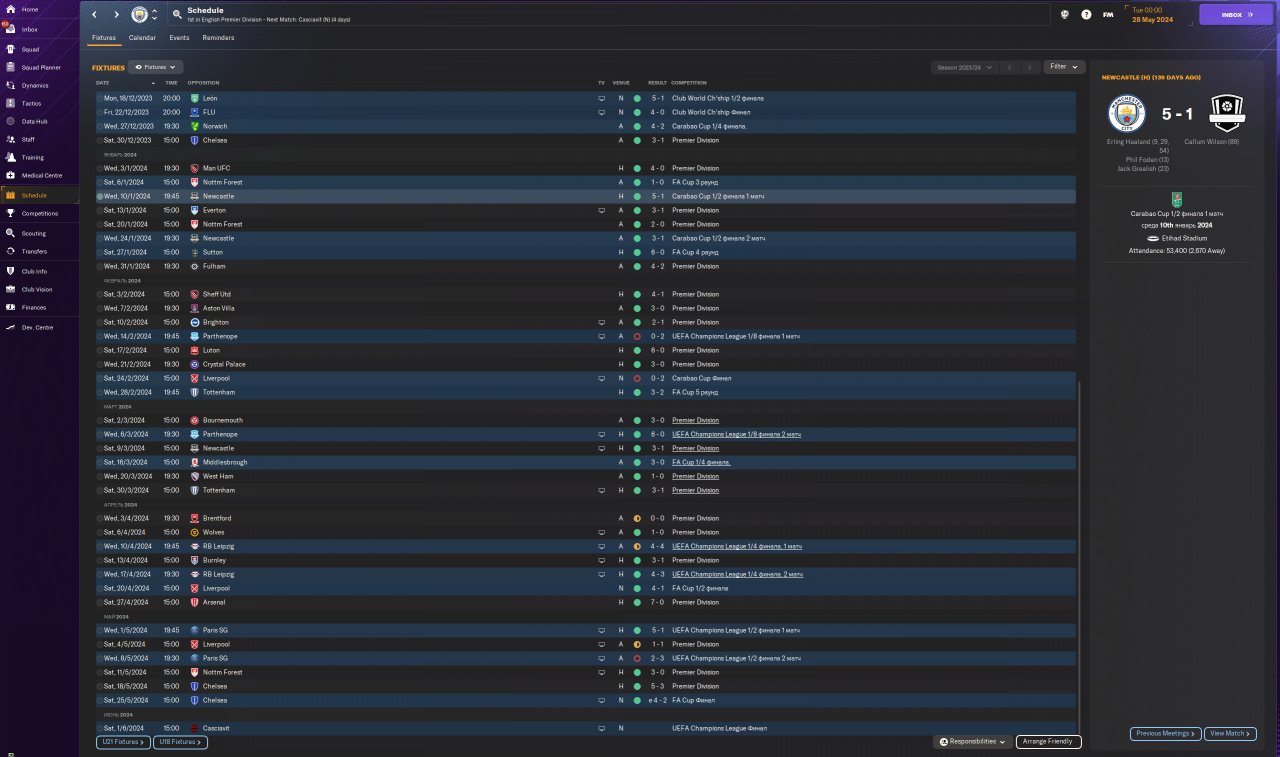Open Previous Meetings in the match panel
This screenshot has height=757, width=1280.
click(x=1166, y=734)
